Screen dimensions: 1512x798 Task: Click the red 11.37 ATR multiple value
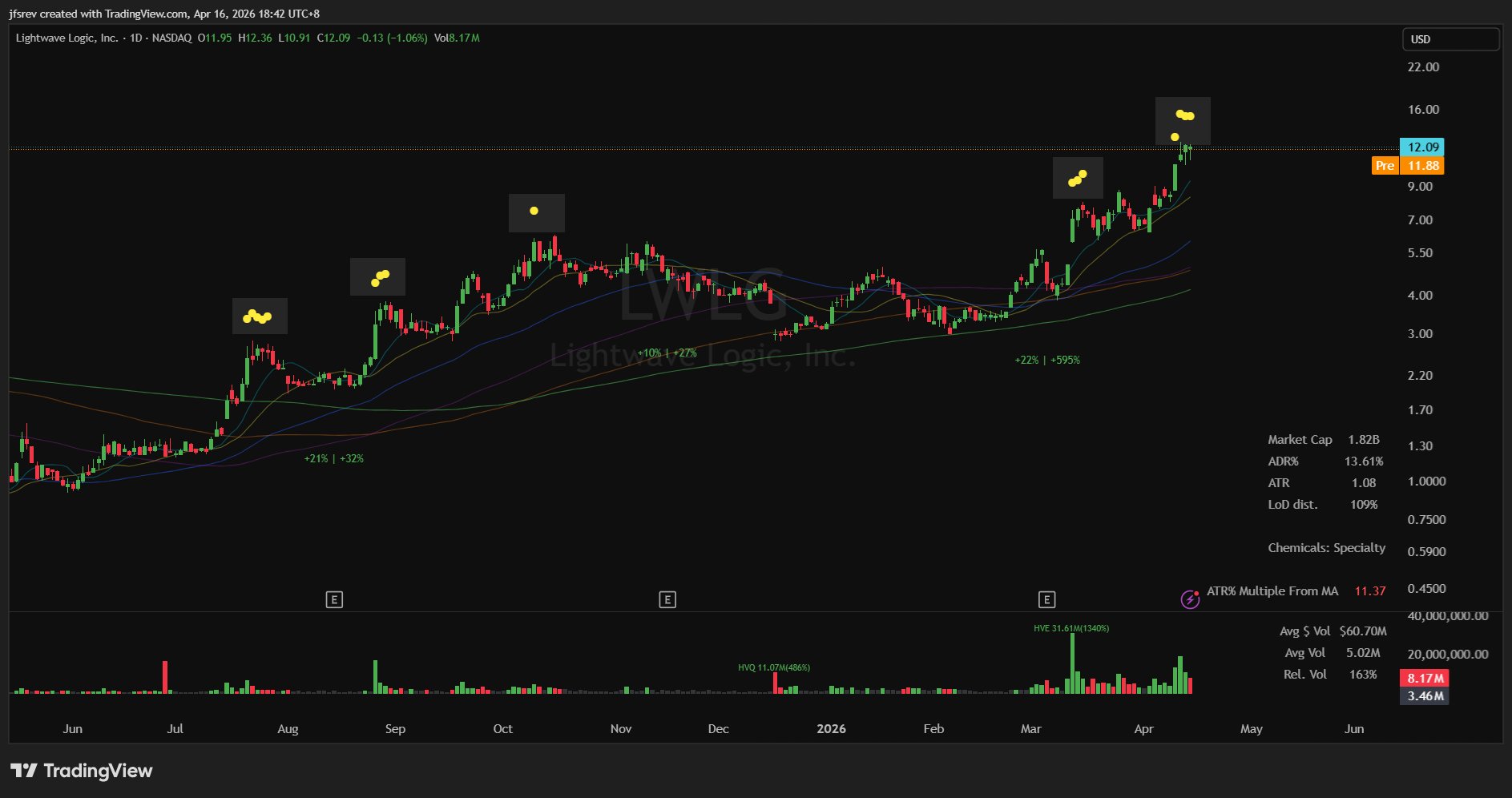pyautogui.click(x=1370, y=590)
